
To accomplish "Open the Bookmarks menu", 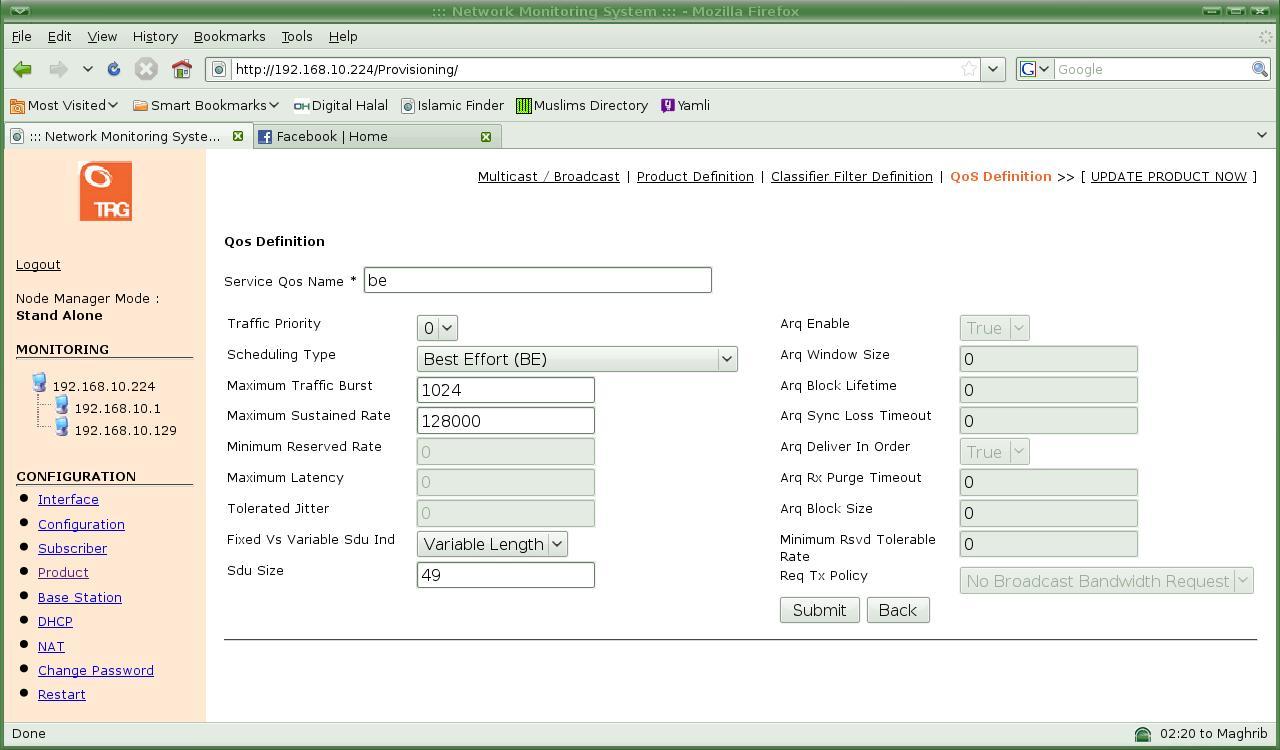I will 229,36.
